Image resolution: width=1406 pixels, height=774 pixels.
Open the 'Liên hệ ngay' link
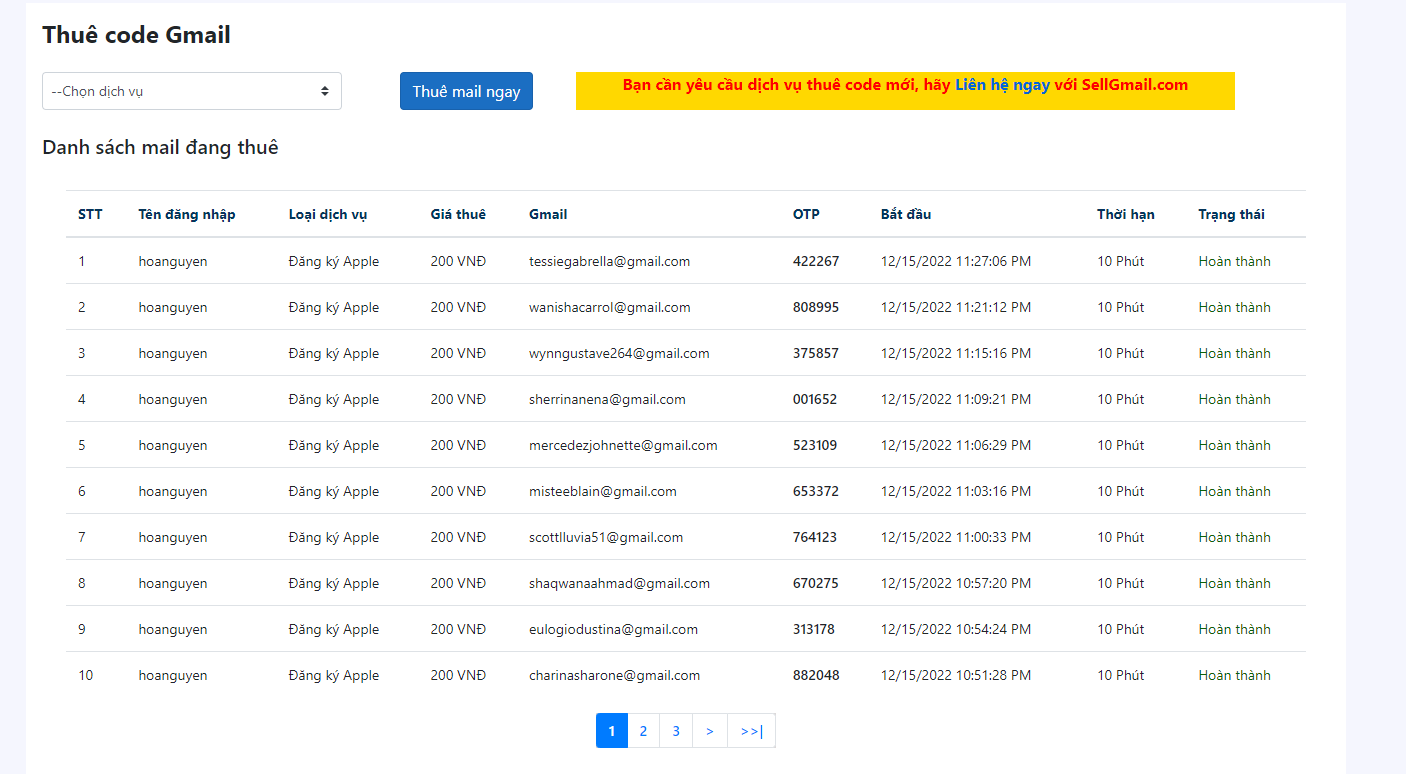click(x=1002, y=85)
